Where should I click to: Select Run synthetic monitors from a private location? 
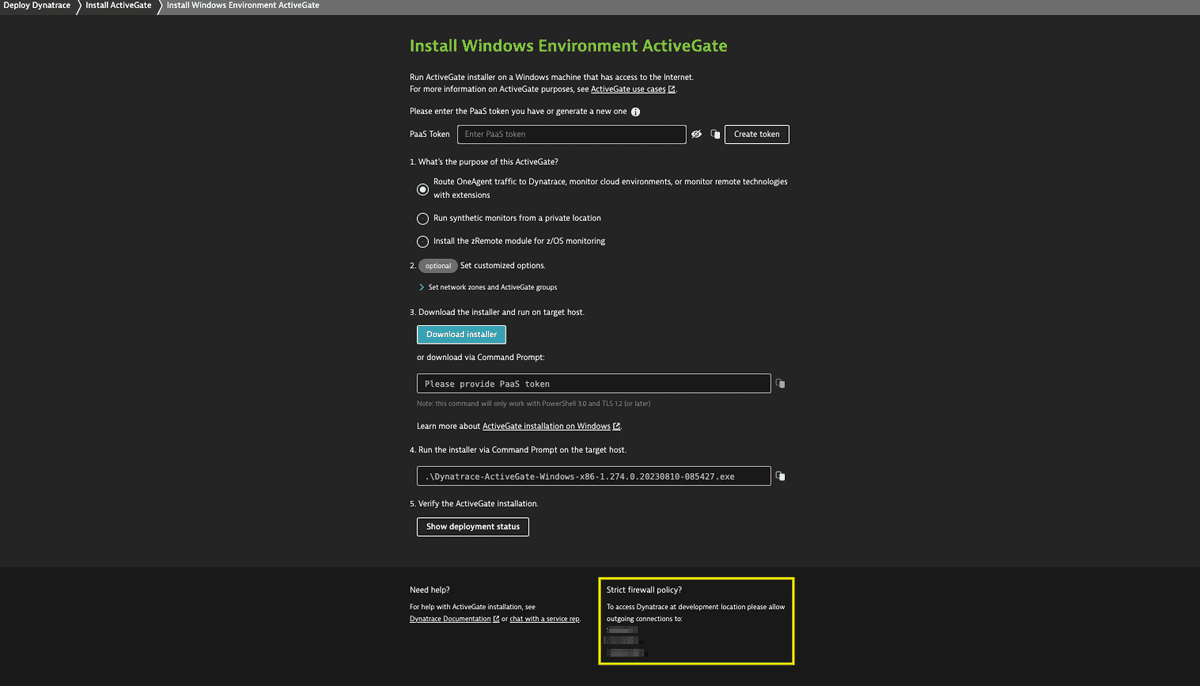[x=422, y=218]
